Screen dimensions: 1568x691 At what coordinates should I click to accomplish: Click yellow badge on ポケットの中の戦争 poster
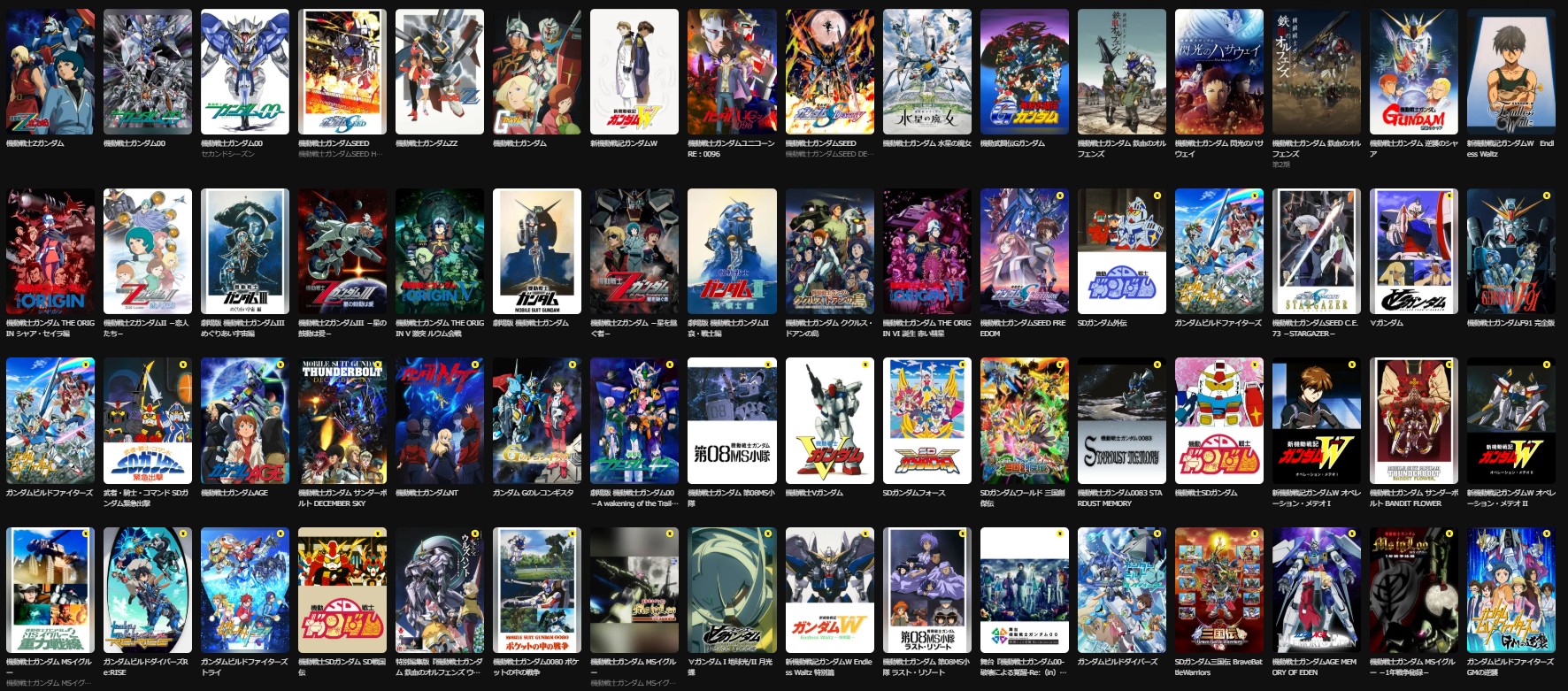573,534
